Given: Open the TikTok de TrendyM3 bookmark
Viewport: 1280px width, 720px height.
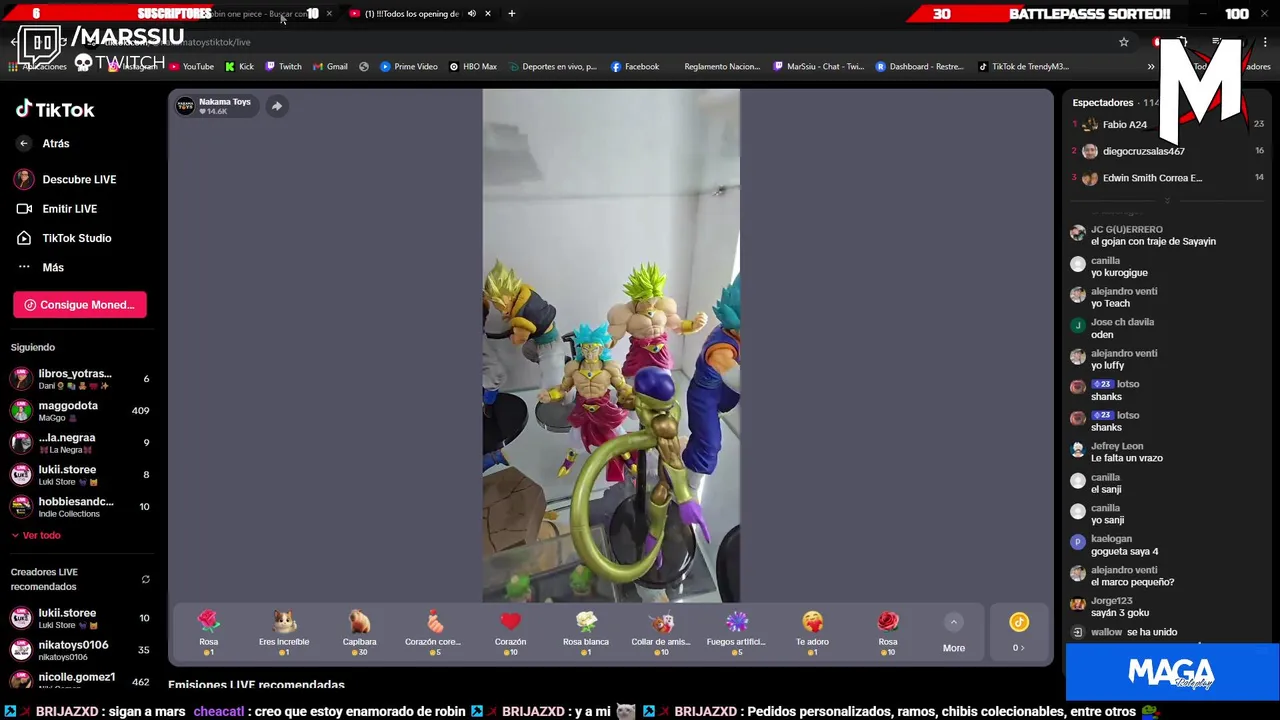Looking at the screenshot, I should pyautogui.click(x=1023, y=67).
